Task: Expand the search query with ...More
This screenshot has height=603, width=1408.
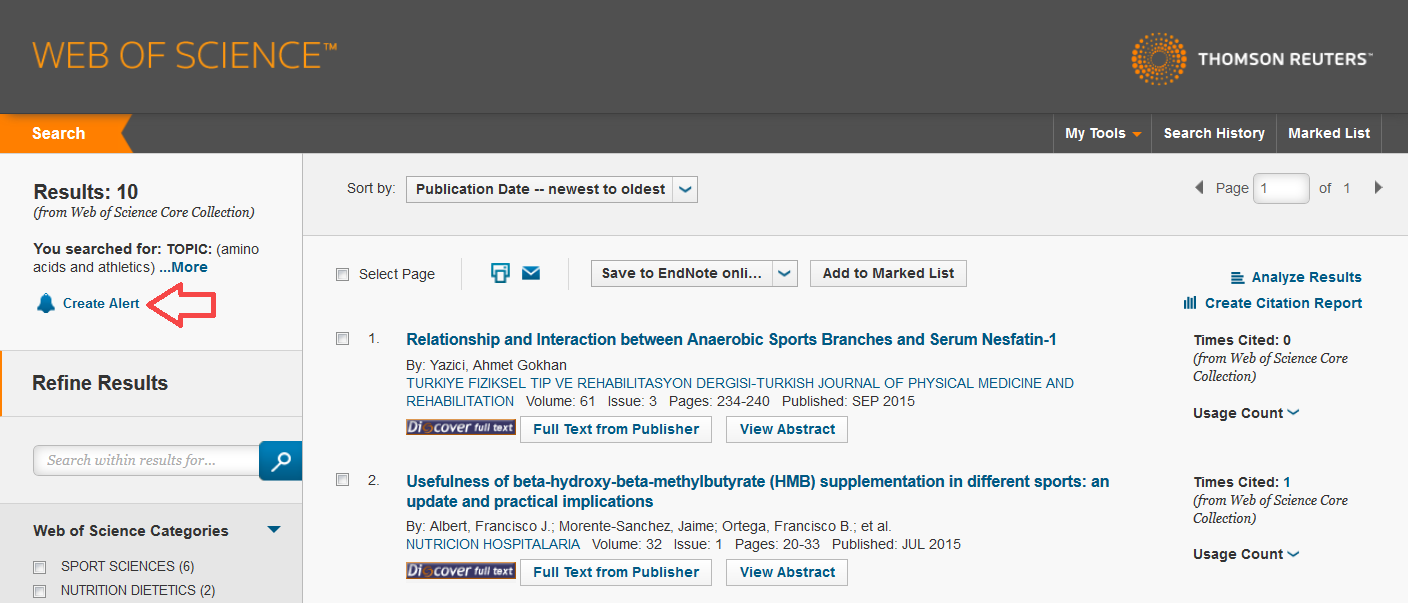Action: (183, 267)
